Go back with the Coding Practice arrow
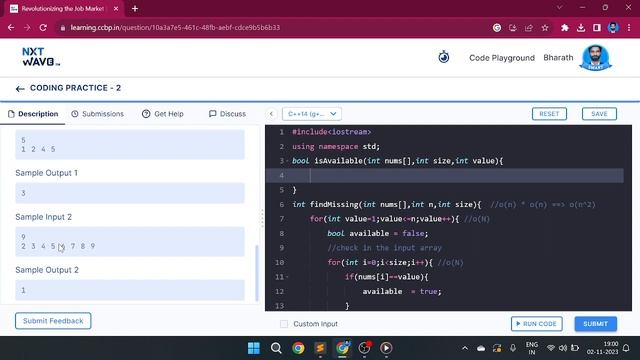 [x=20, y=89]
